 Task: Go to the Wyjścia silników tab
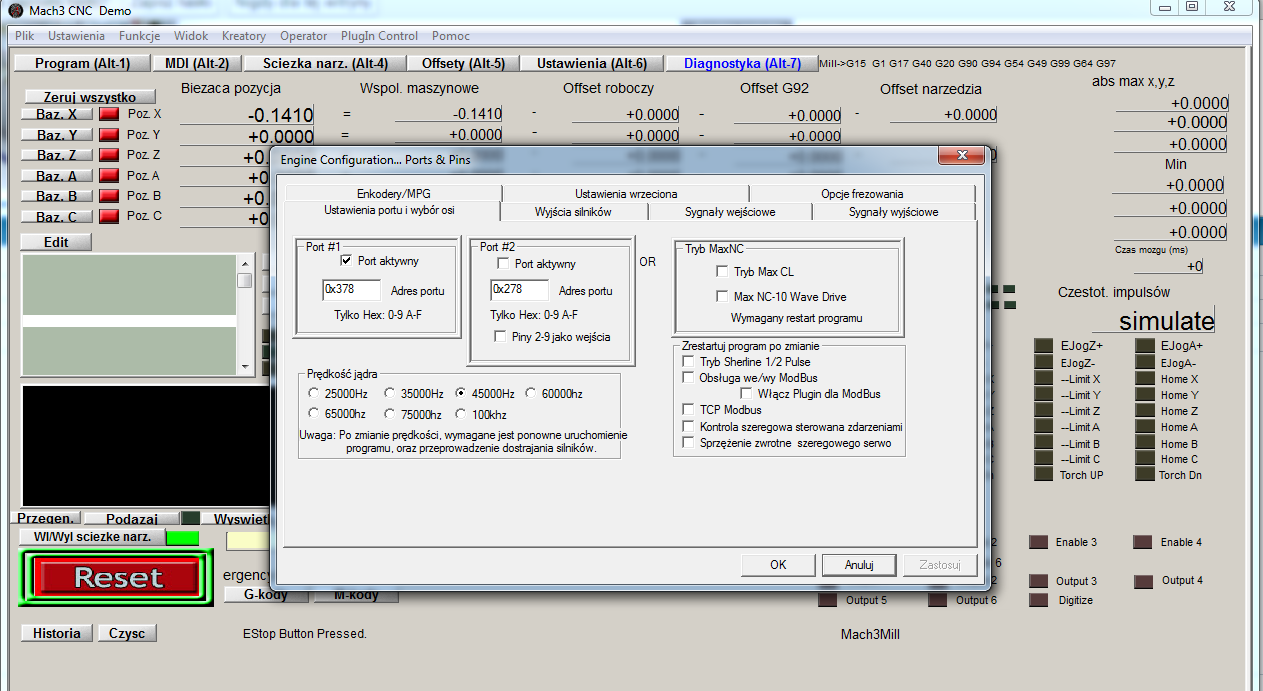tap(573, 212)
